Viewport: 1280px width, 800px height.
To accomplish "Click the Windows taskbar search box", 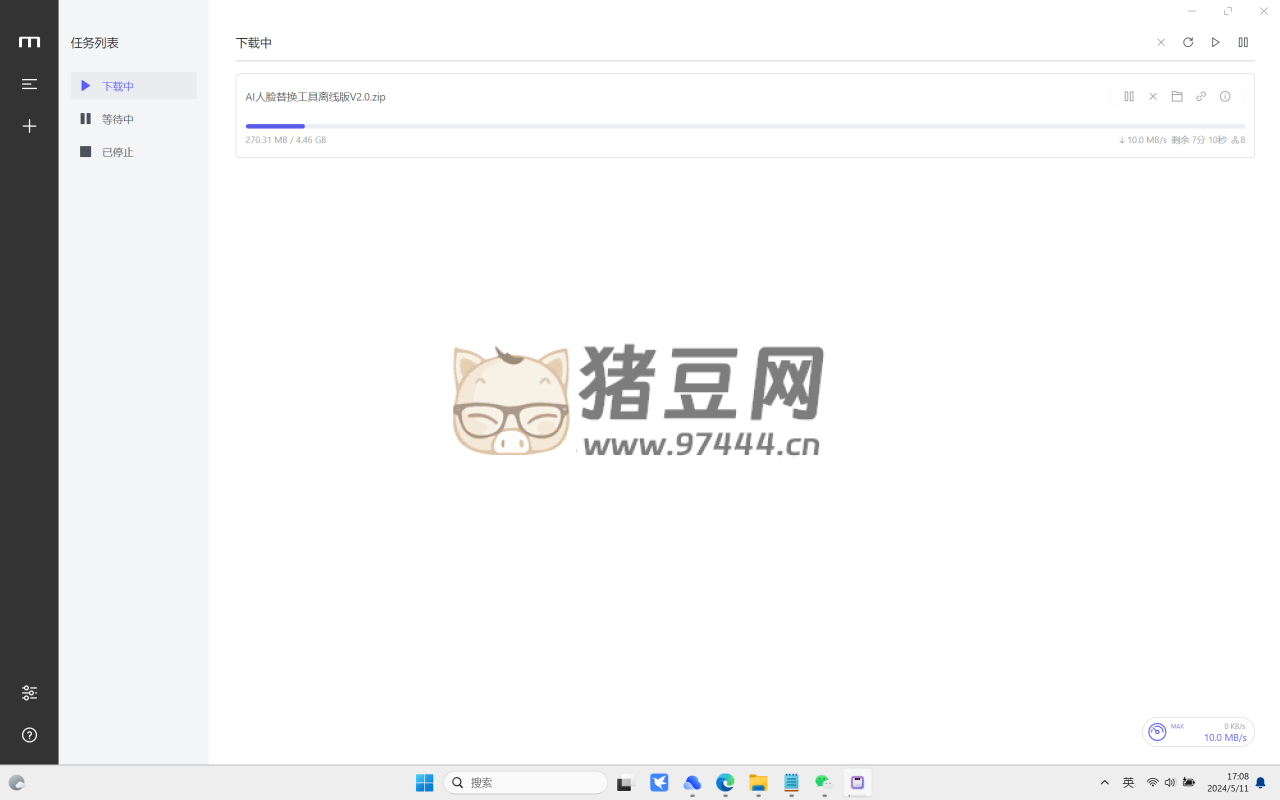I will click(525, 782).
